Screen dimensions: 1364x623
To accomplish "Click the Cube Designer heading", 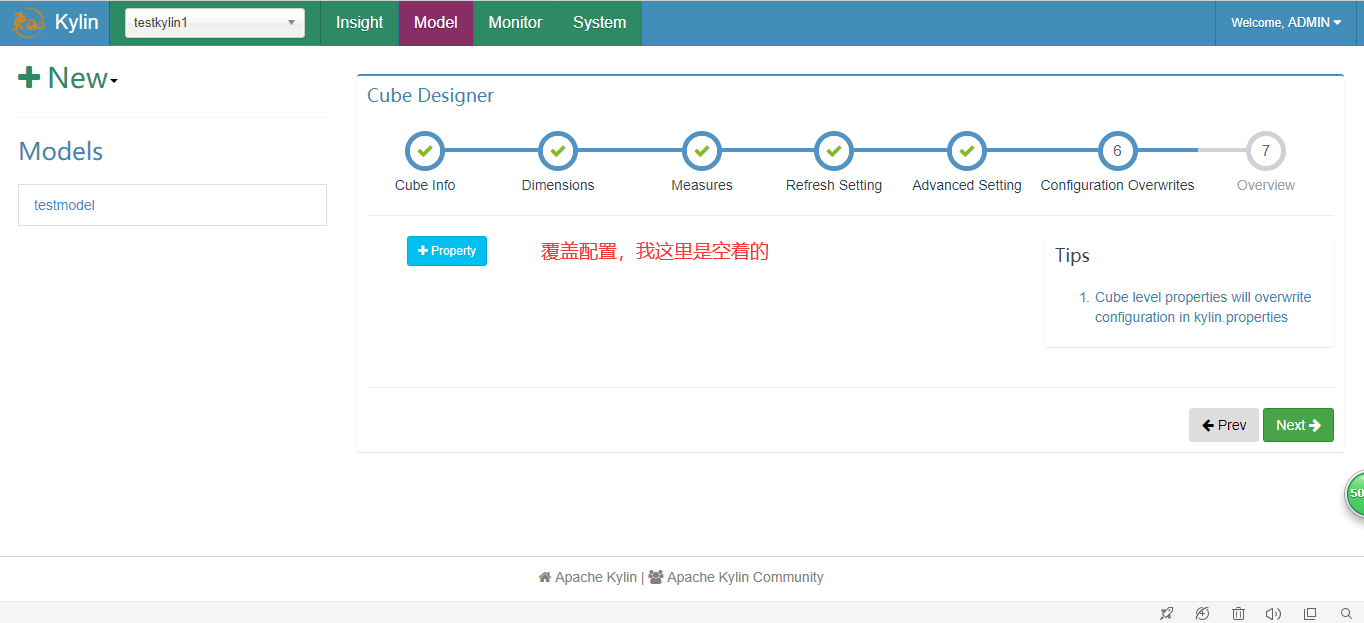I will [x=430, y=96].
